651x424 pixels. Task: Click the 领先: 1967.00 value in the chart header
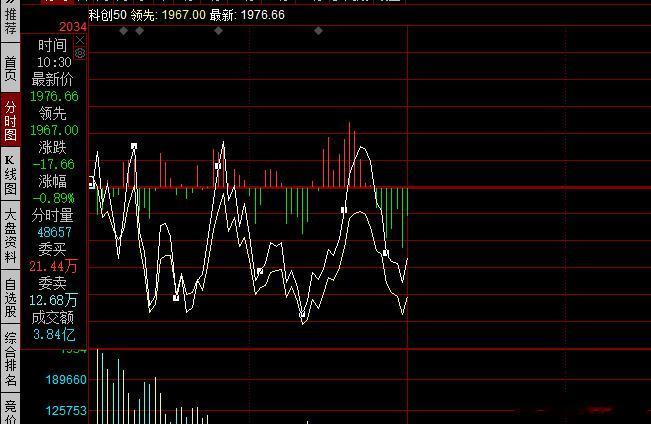click(168, 15)
